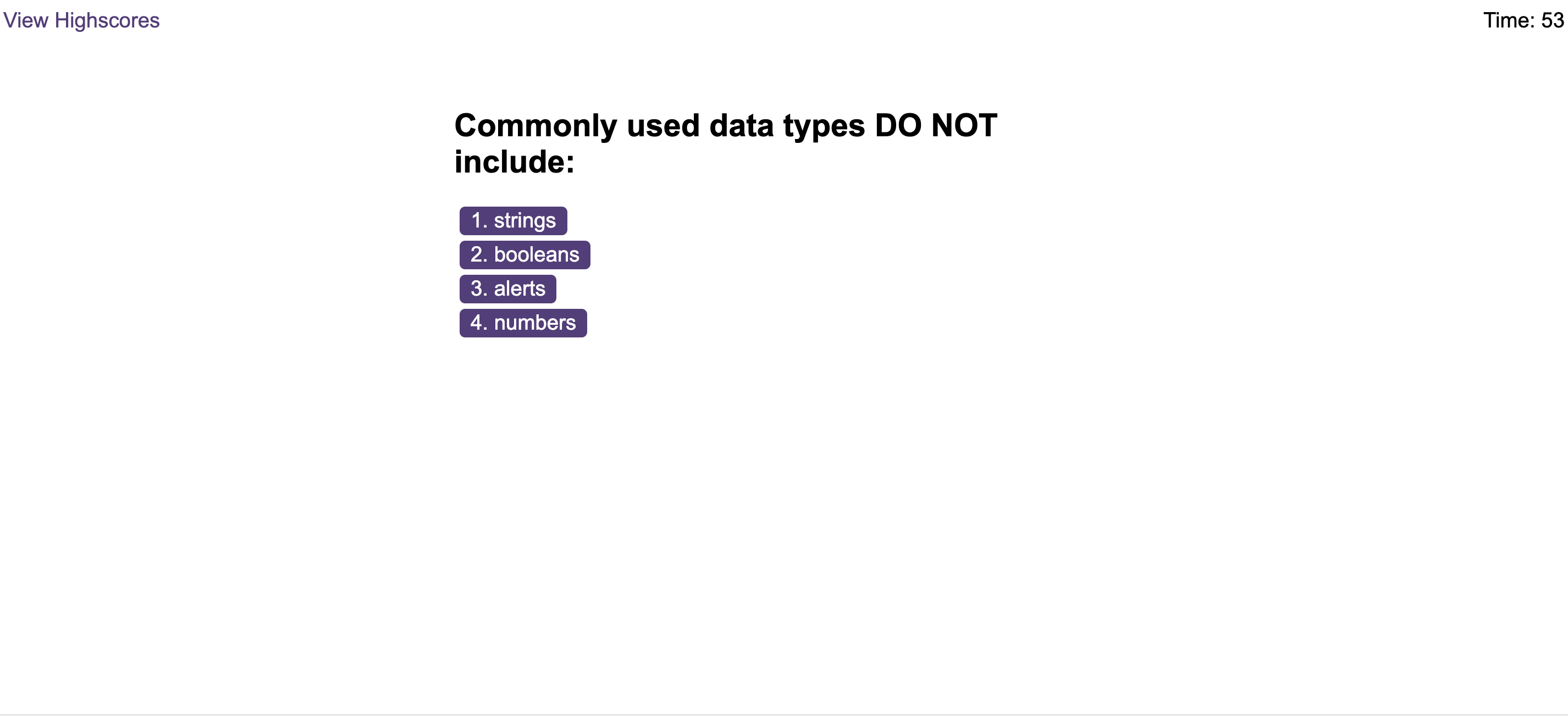Select answer option 2 booleans

(524, 254)
